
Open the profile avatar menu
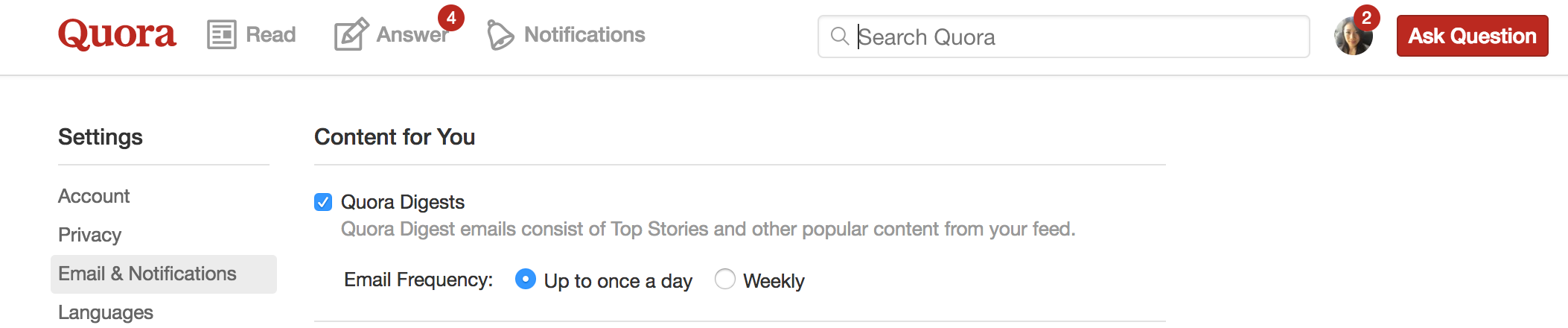click(1353, 37)
